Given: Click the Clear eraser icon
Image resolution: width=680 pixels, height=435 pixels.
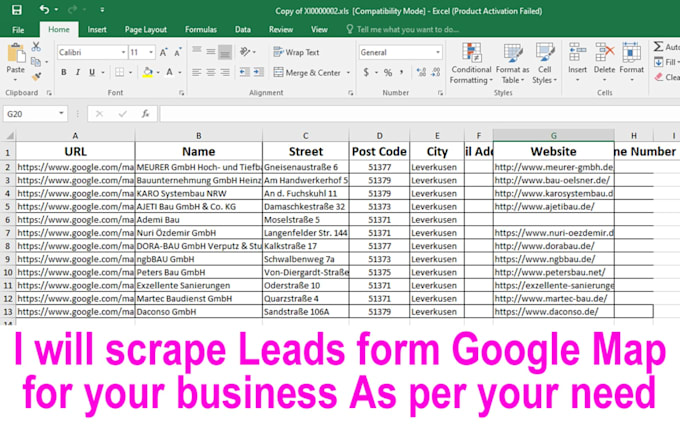Looking at the screenshot, I should (659, 77).
